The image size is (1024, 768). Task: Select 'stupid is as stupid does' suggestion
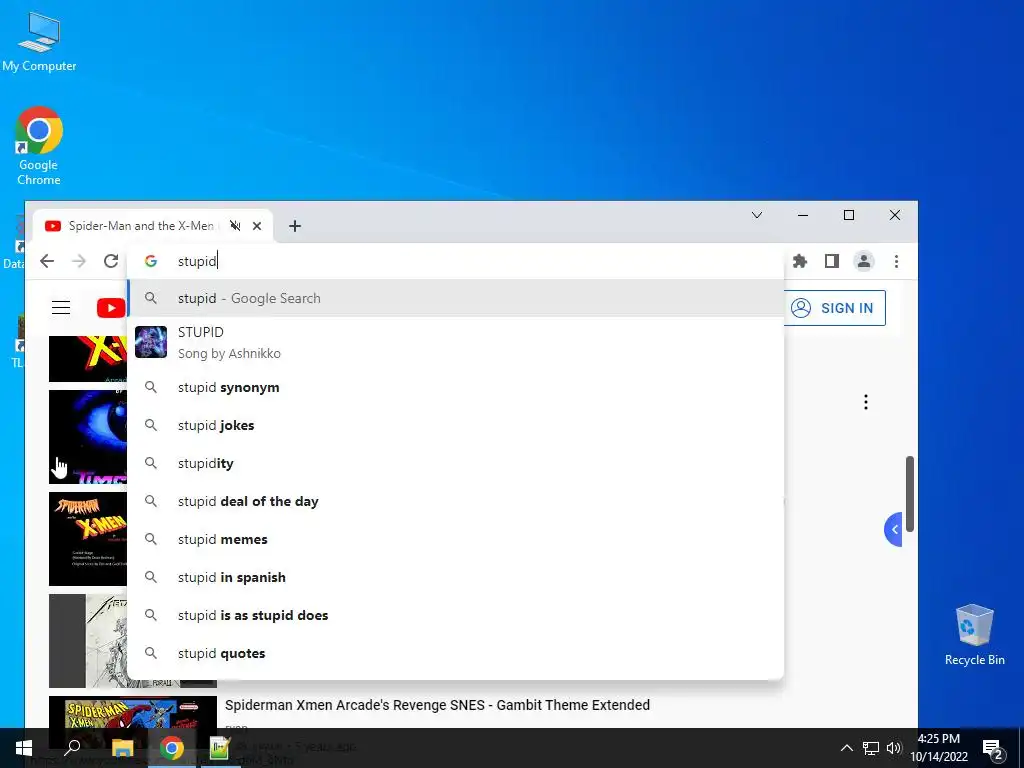pyautogui.click(x=456, y=615)
